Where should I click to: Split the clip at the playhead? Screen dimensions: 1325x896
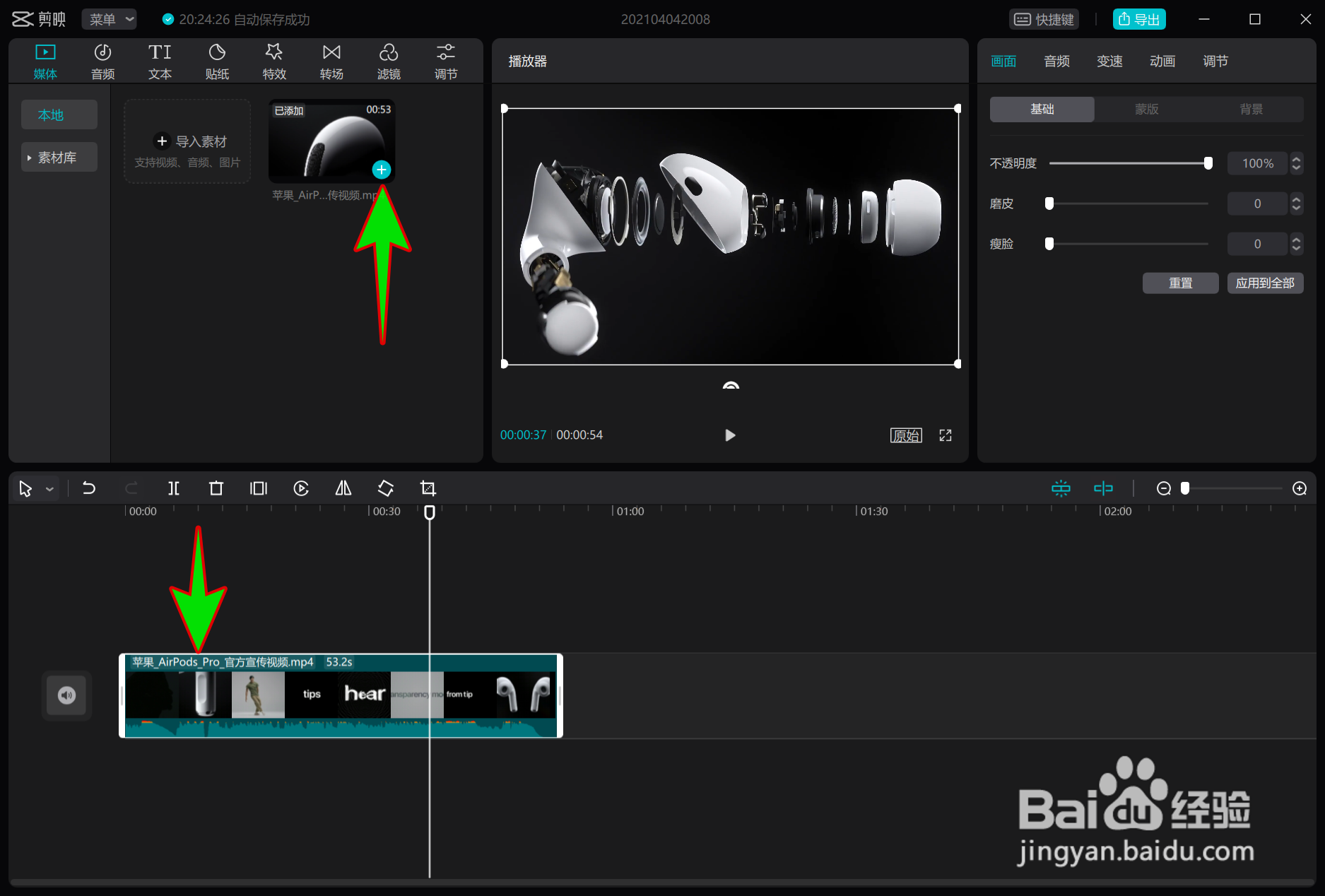(x=174, y=488)
